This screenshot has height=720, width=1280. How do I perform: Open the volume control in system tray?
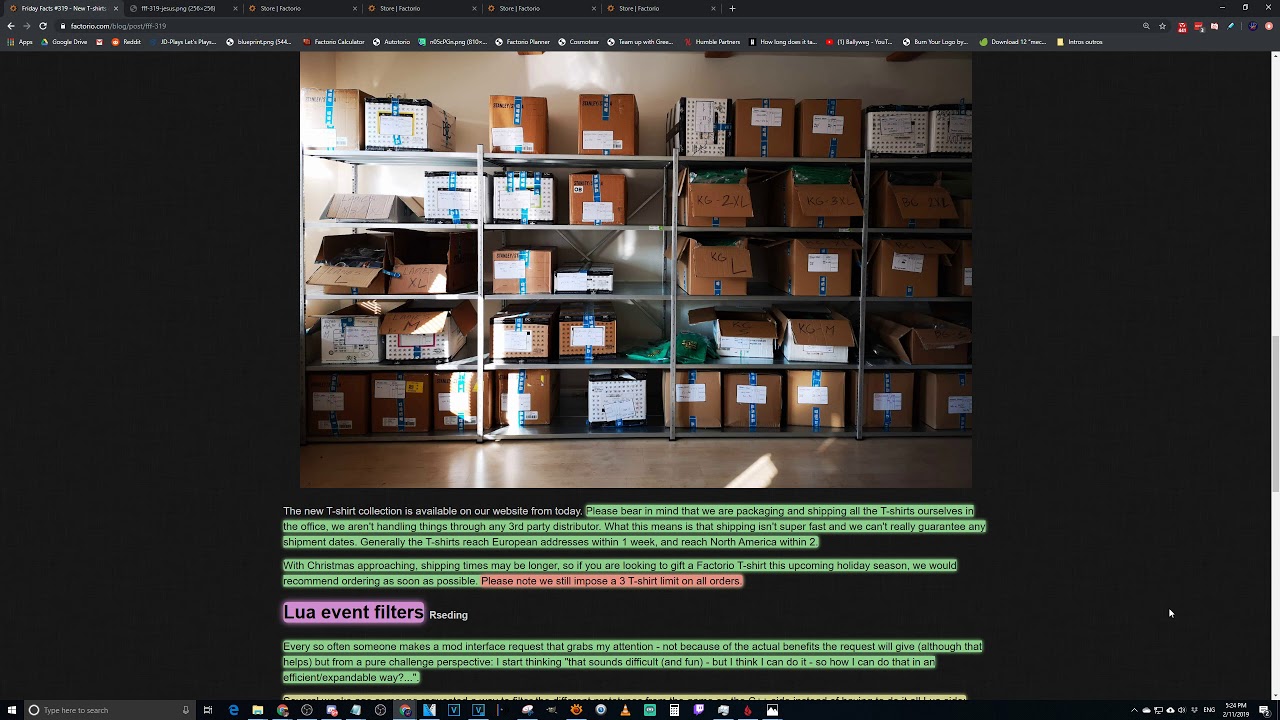[1182, 710]
